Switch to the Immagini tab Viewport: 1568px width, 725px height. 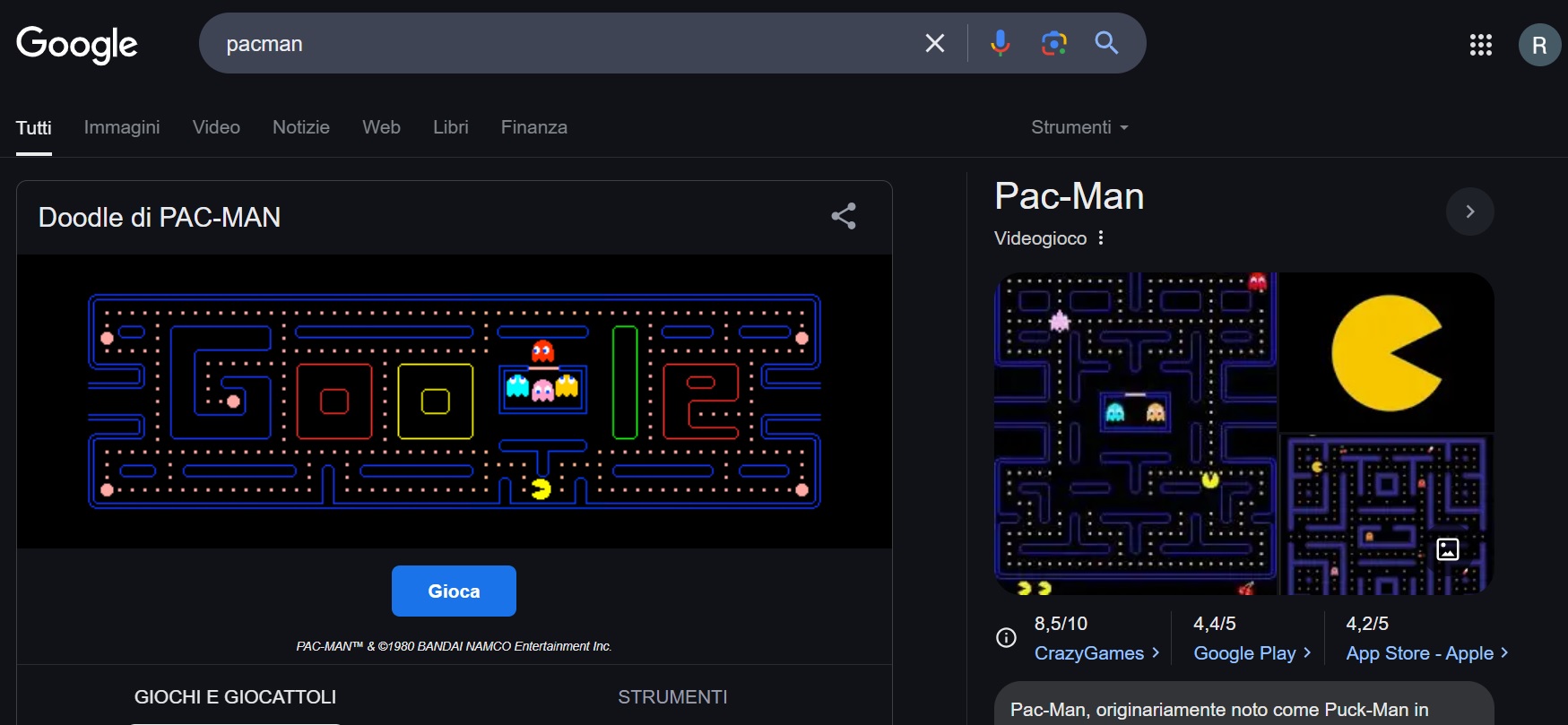pos(122,127)
